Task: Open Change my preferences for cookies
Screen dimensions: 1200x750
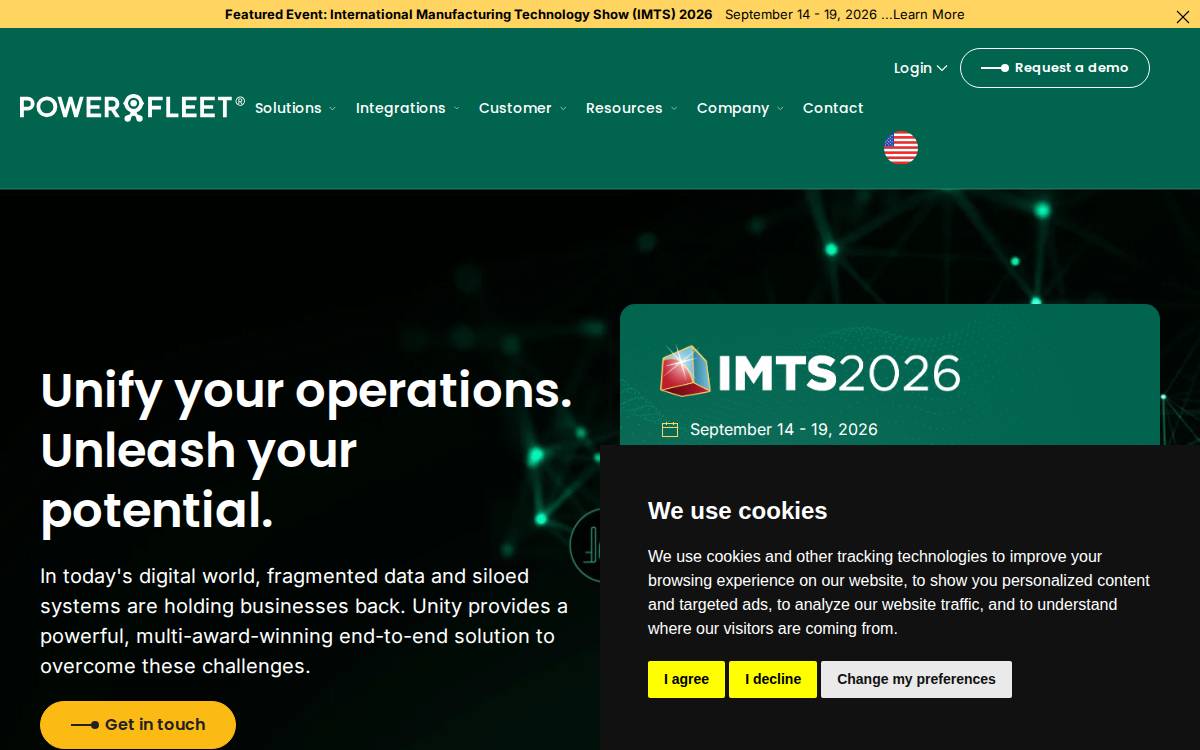Action: (x=916, y=679)
